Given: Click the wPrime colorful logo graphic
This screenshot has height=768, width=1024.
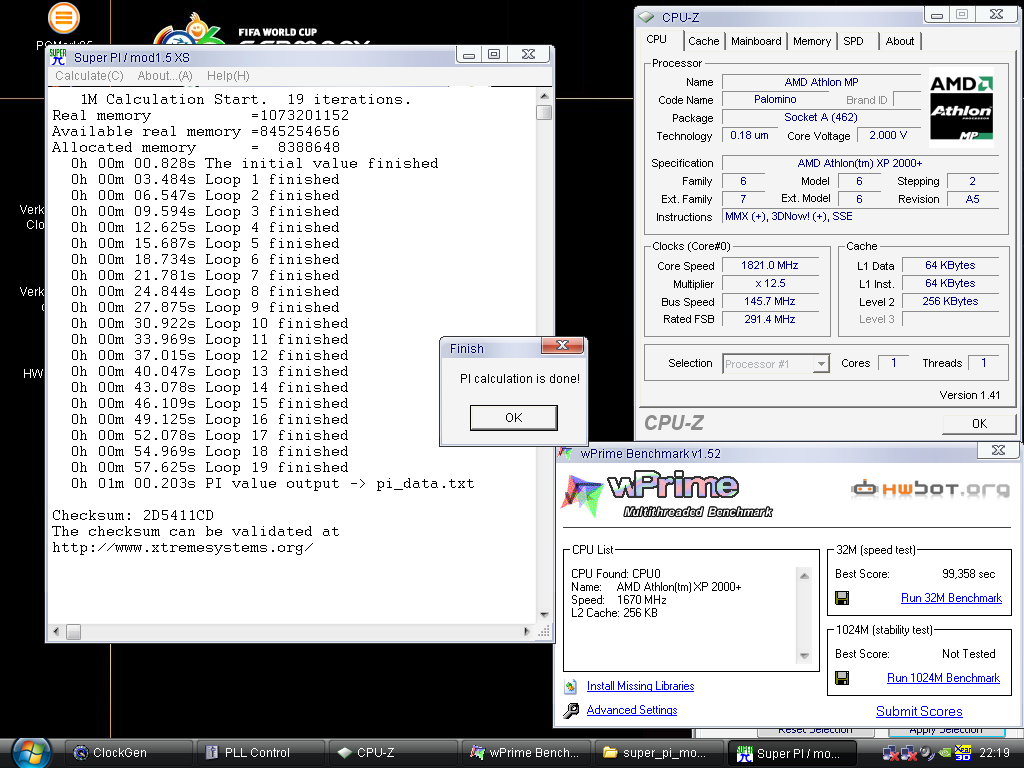Looking at the screenshot, I should click(x=581, y=495).
